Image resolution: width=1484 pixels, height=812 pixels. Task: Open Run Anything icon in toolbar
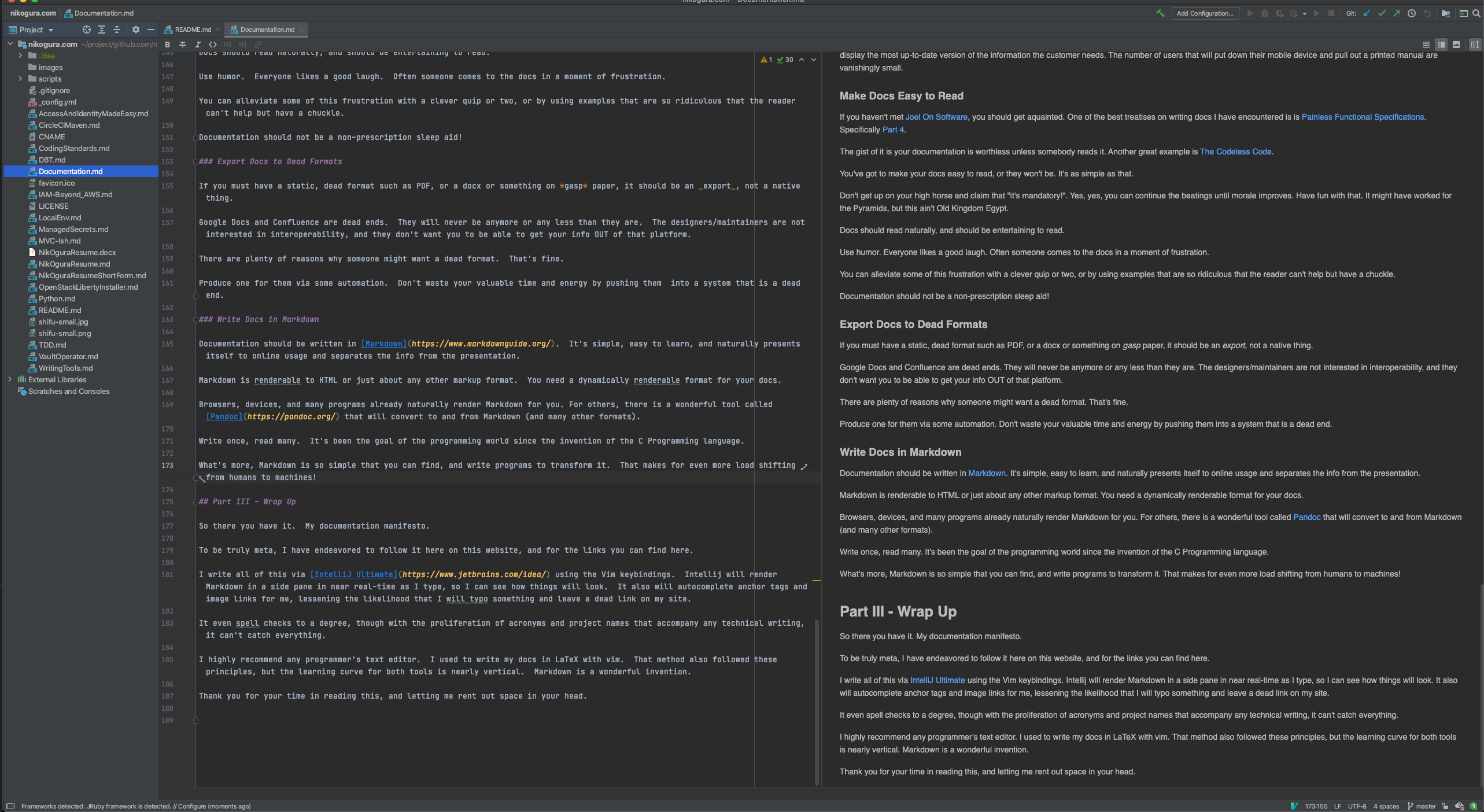coord(1464,13)
